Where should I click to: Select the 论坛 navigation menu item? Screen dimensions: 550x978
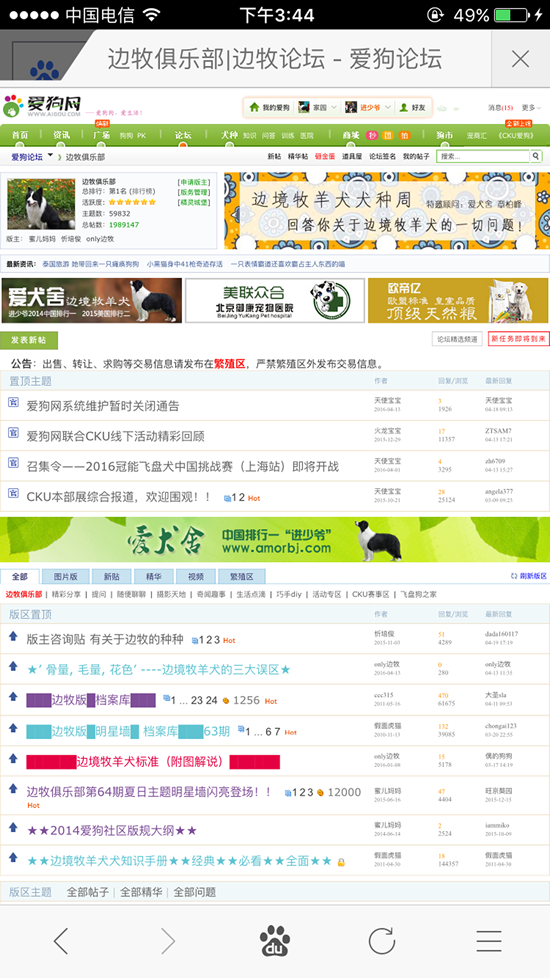[x=183, y=135]
